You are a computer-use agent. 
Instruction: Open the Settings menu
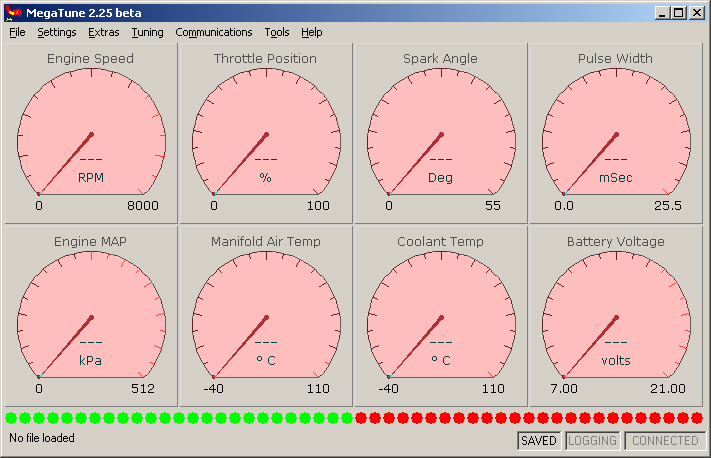tap(57, 32)
